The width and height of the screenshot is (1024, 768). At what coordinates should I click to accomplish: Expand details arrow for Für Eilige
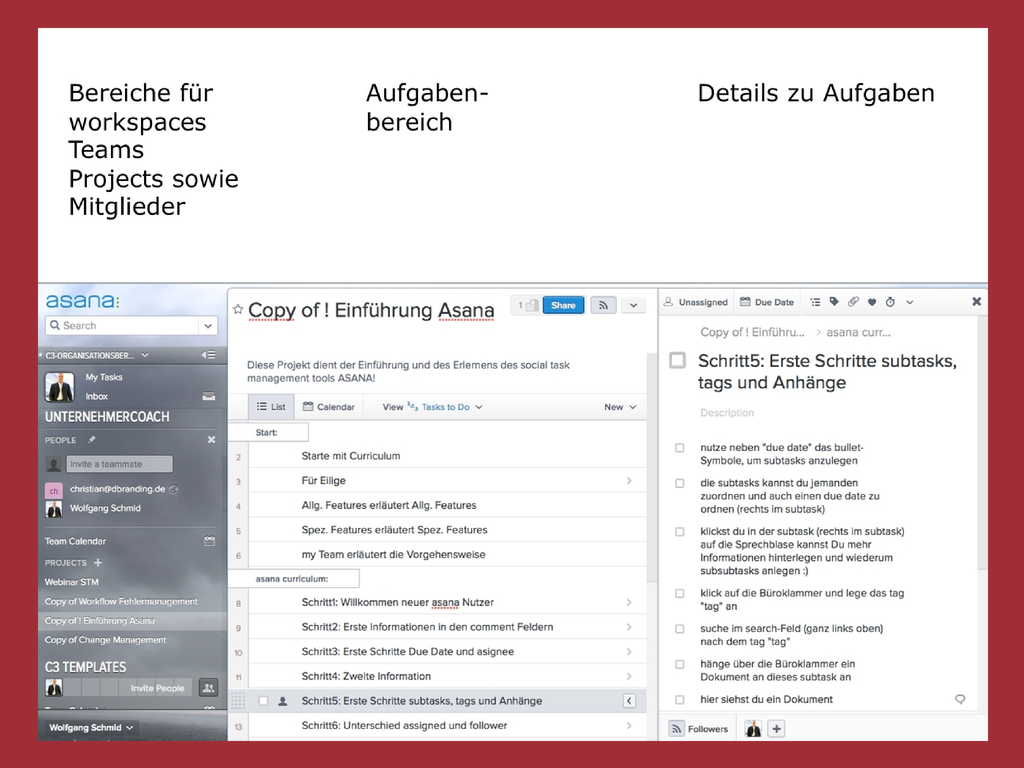(x=629, y=481)
